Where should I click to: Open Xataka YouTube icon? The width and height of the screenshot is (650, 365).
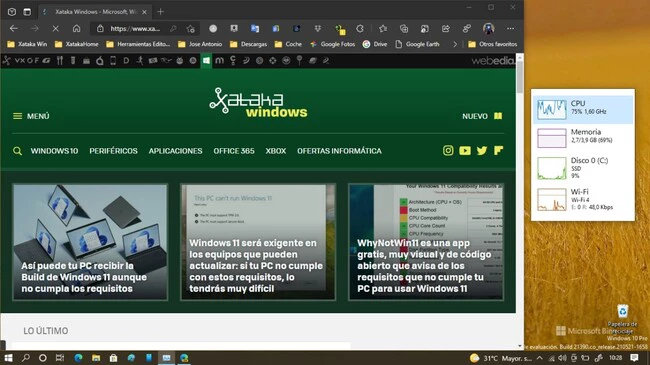pos(465,151)
